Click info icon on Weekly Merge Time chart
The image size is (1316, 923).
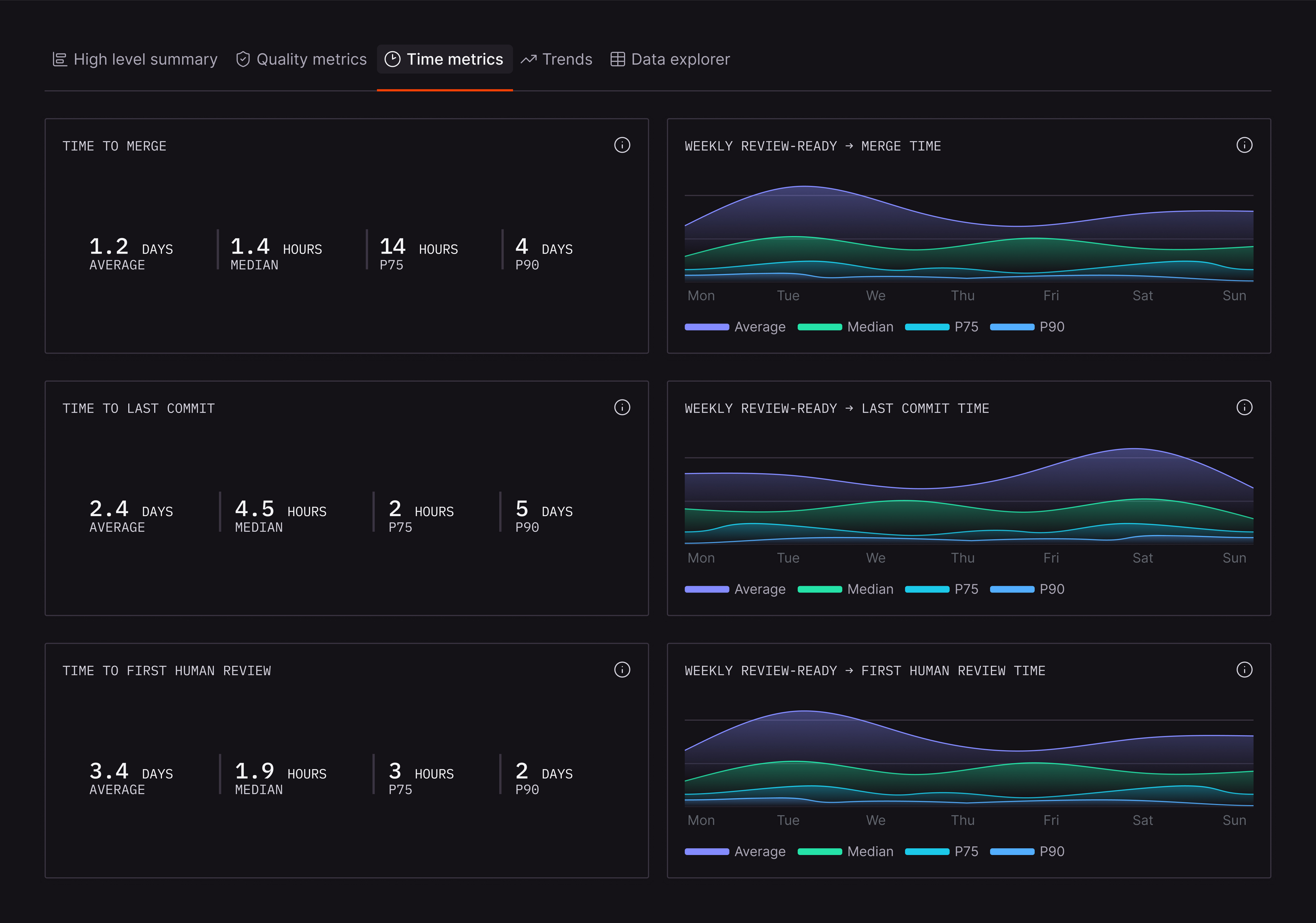pos(1244,145)
